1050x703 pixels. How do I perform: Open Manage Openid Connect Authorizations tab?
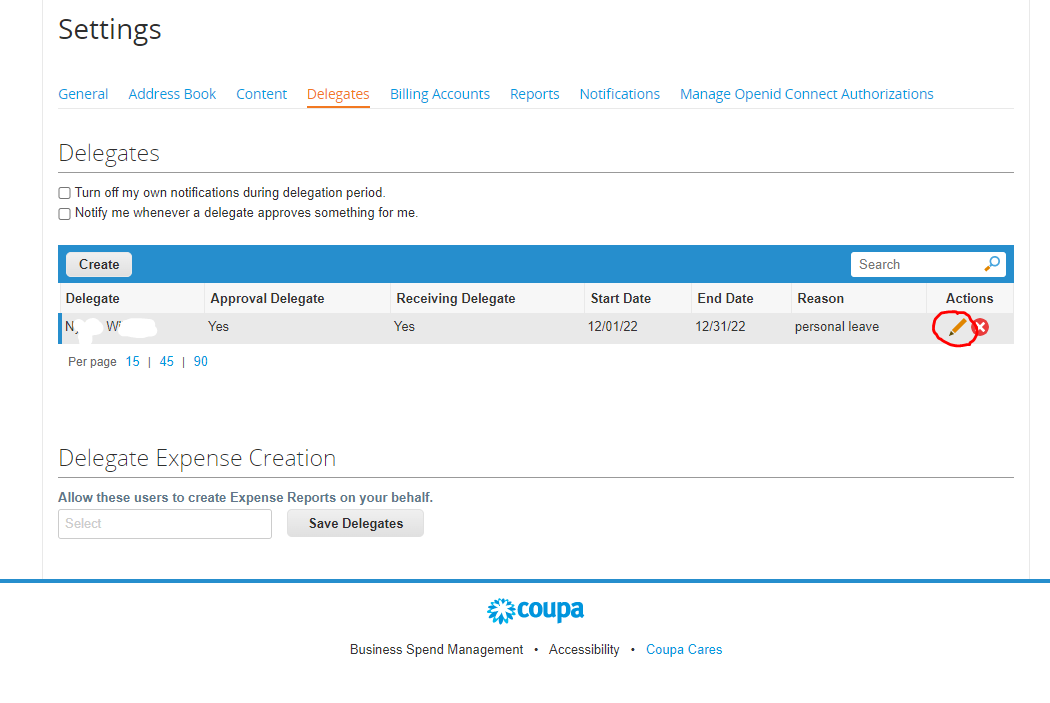[x=806, y=94]
